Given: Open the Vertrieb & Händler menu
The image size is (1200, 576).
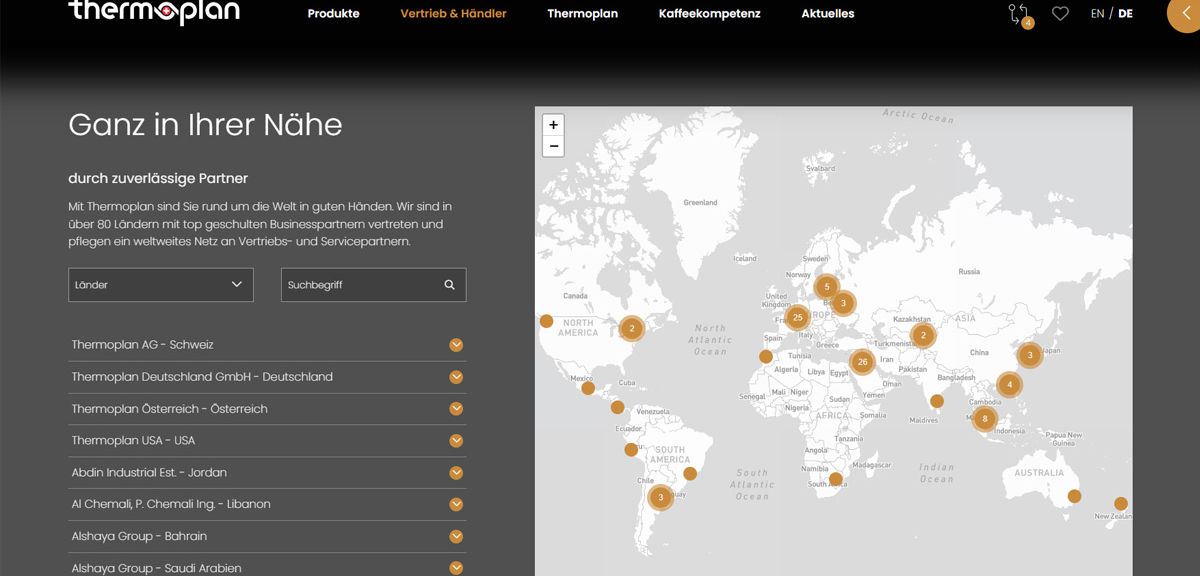Looking at the screenshot, I should tap(453, 14).
